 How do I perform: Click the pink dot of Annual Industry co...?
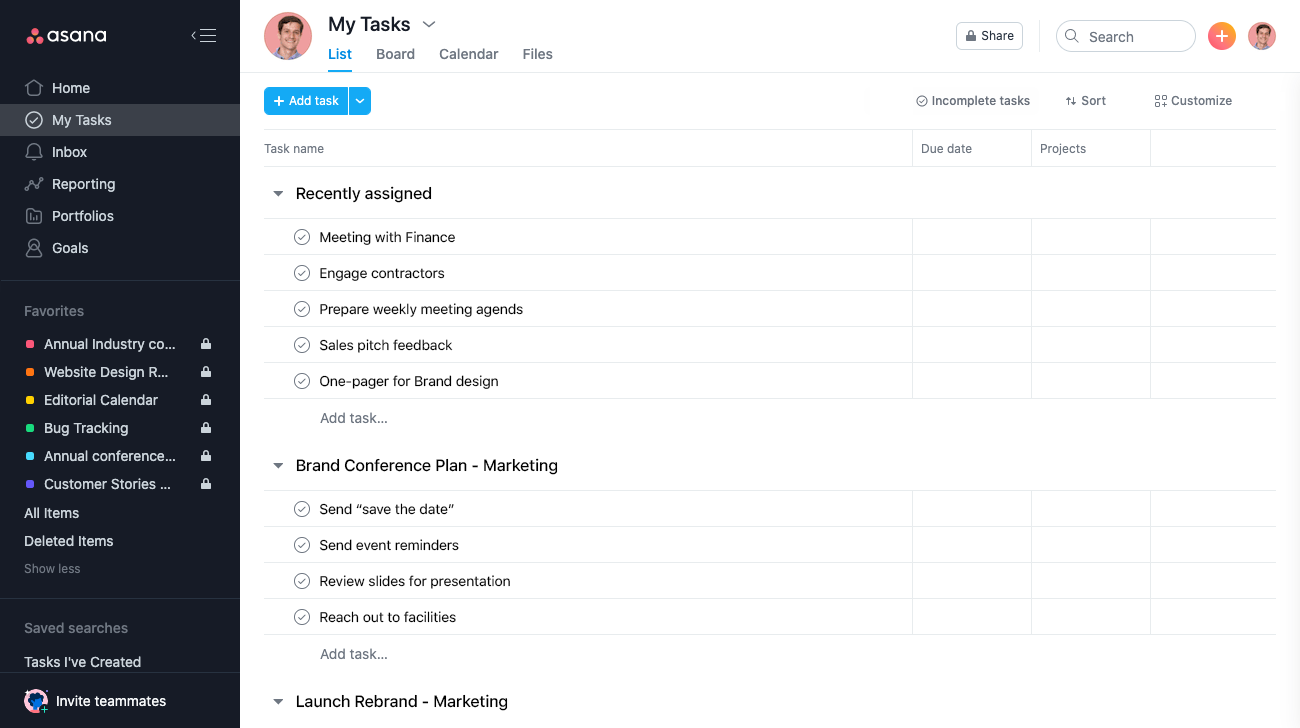coord(30,344)
